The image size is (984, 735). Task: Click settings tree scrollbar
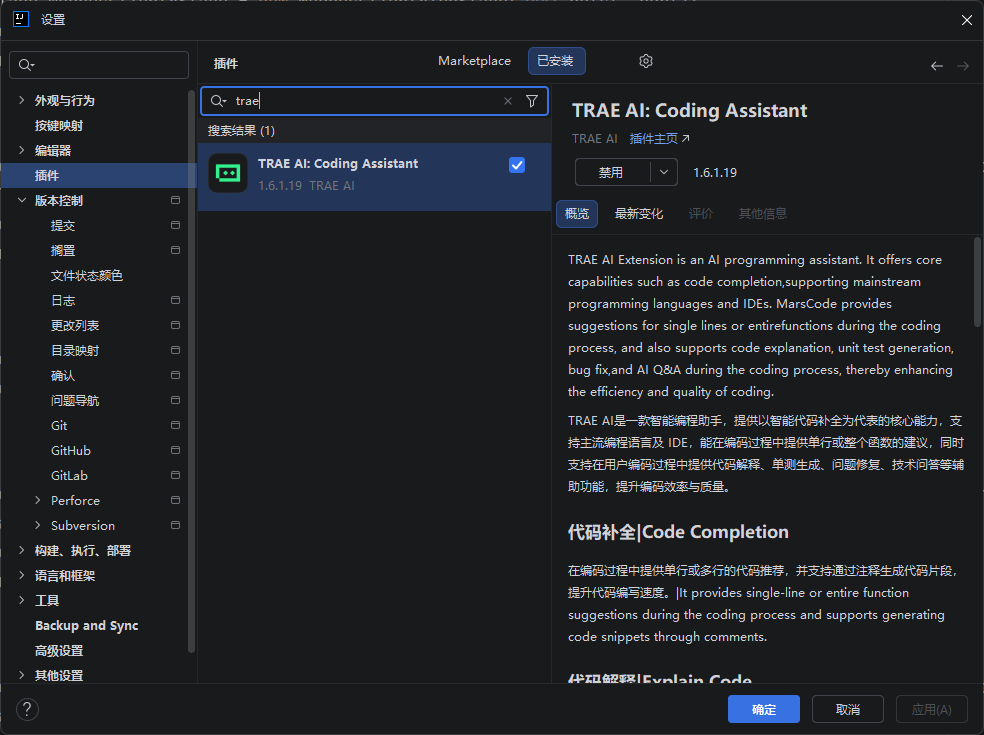(191, 372)
